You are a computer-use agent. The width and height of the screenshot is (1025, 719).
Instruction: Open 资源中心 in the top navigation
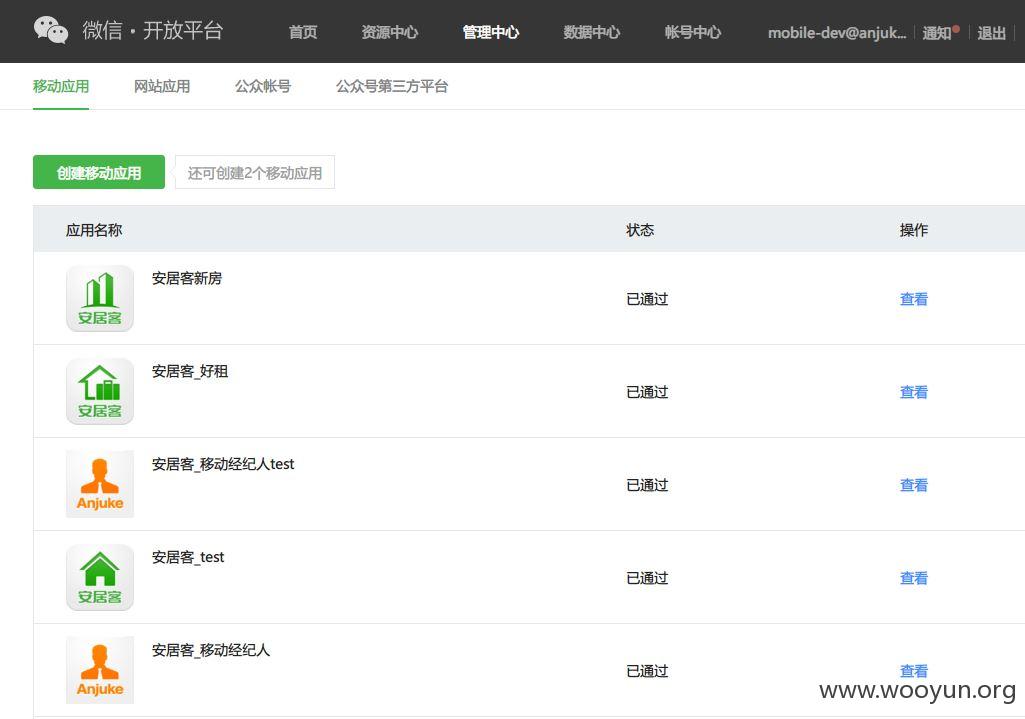click(390, 32)
